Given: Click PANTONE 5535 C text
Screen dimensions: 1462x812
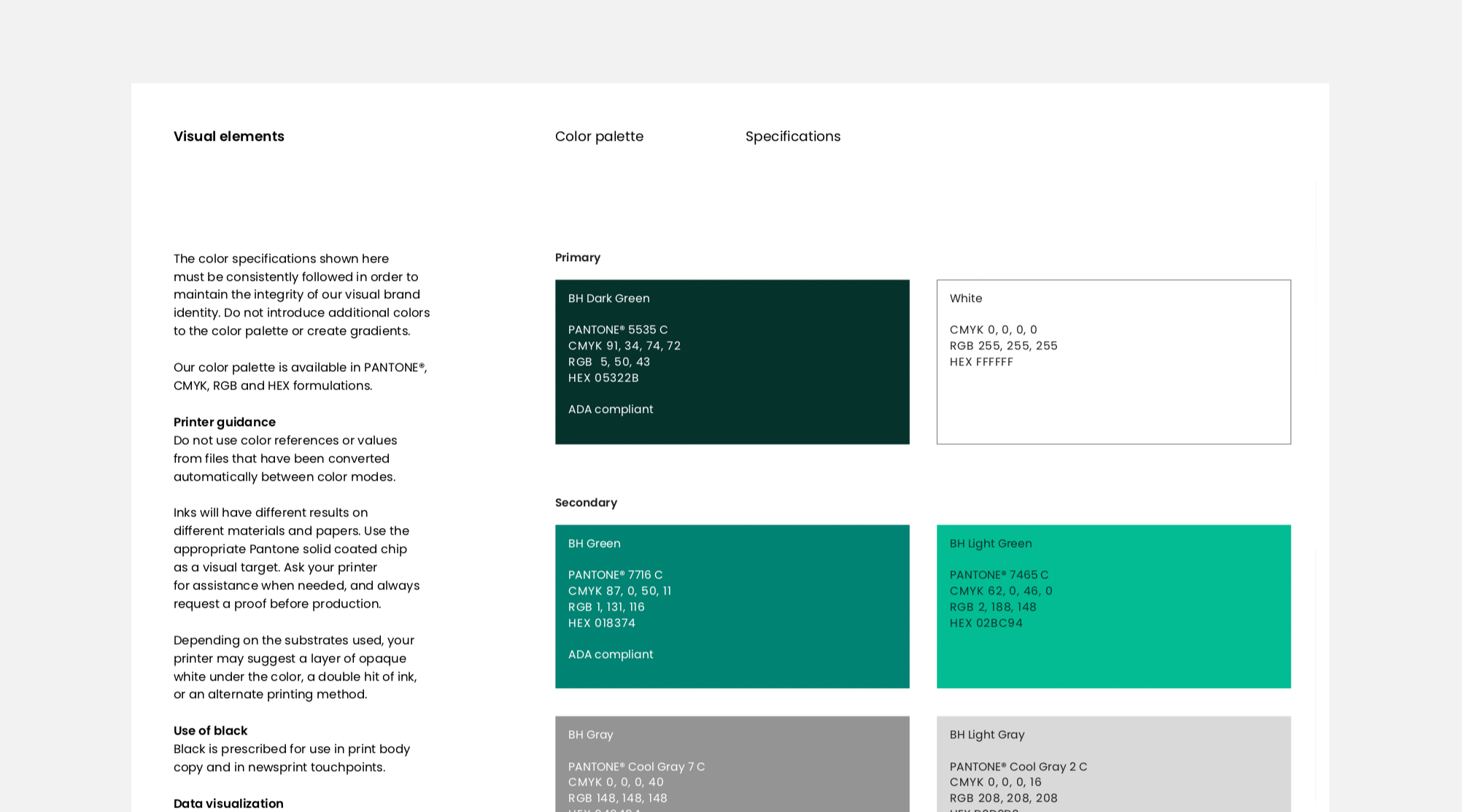Looking at the screenshot, I should pos(618,330).
